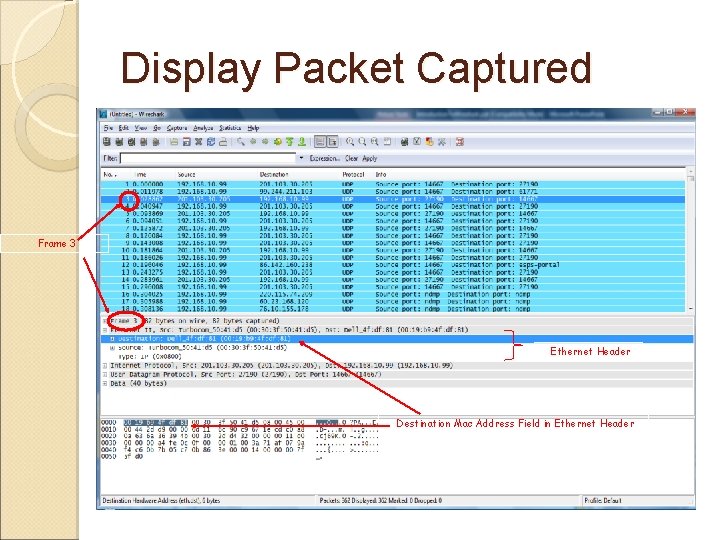The height and width of the screenshot is (540, 720).
Task: Open the File menu
Action: click(108, 128)
